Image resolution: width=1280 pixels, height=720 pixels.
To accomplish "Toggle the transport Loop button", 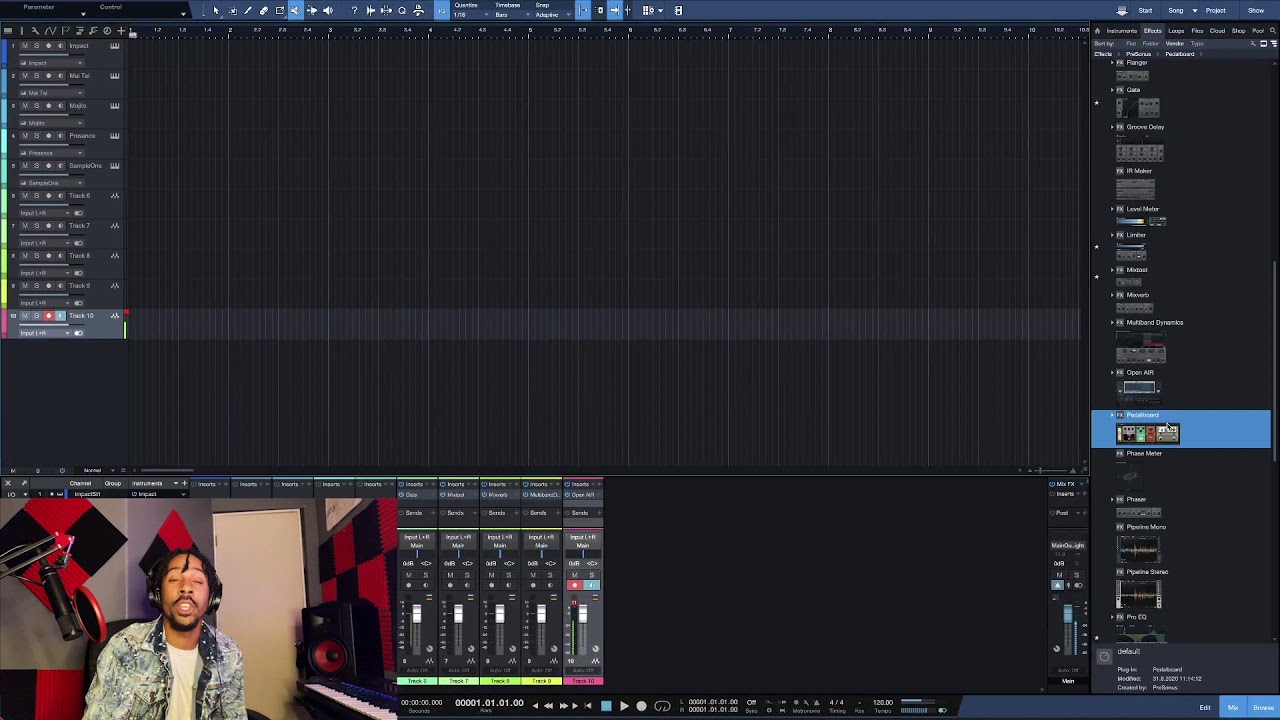I will 662,706.
